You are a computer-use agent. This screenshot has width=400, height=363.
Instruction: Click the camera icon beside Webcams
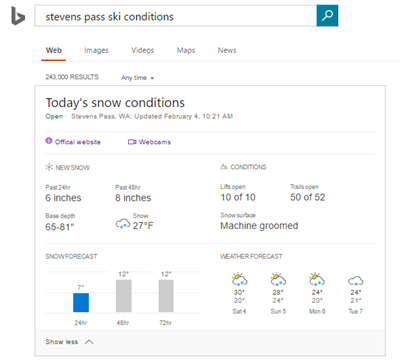pos(132,142)
